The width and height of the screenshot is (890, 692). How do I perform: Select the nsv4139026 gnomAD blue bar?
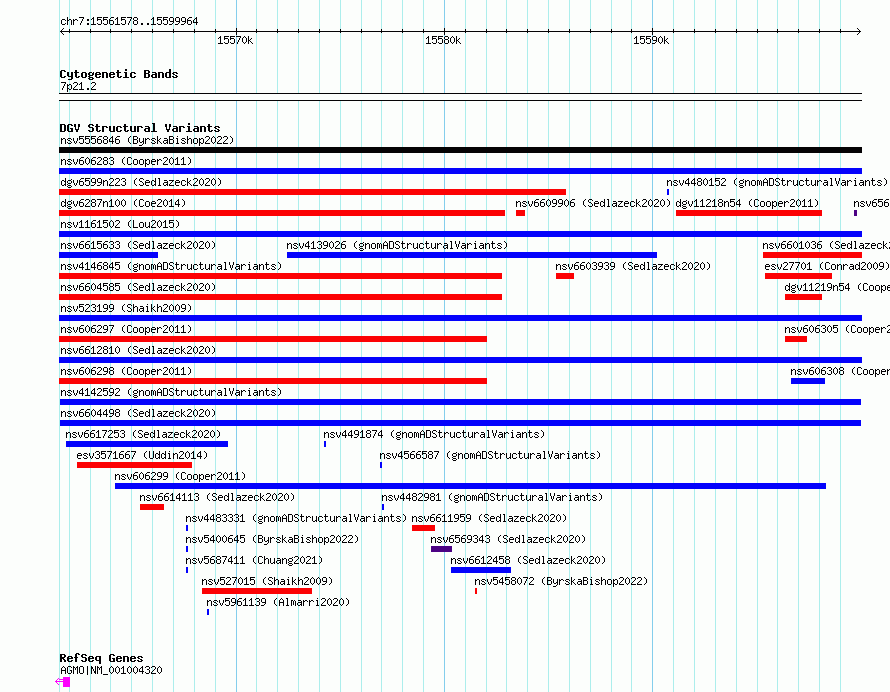(x=472, y=255)
